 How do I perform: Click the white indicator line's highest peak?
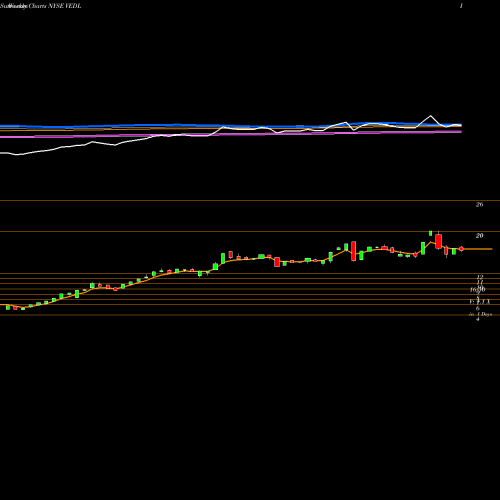click(430, 116)
